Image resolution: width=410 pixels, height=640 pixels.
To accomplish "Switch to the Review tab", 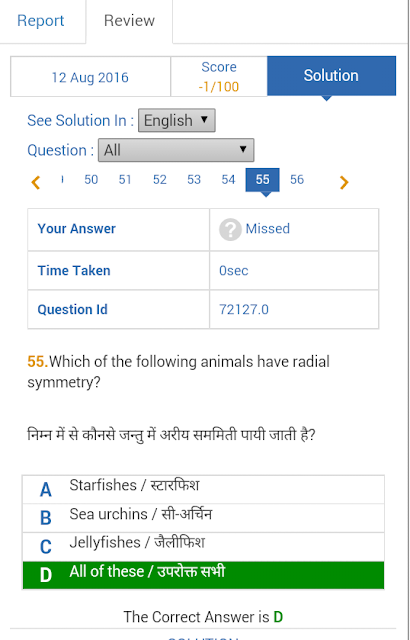I will coord(129,20).
